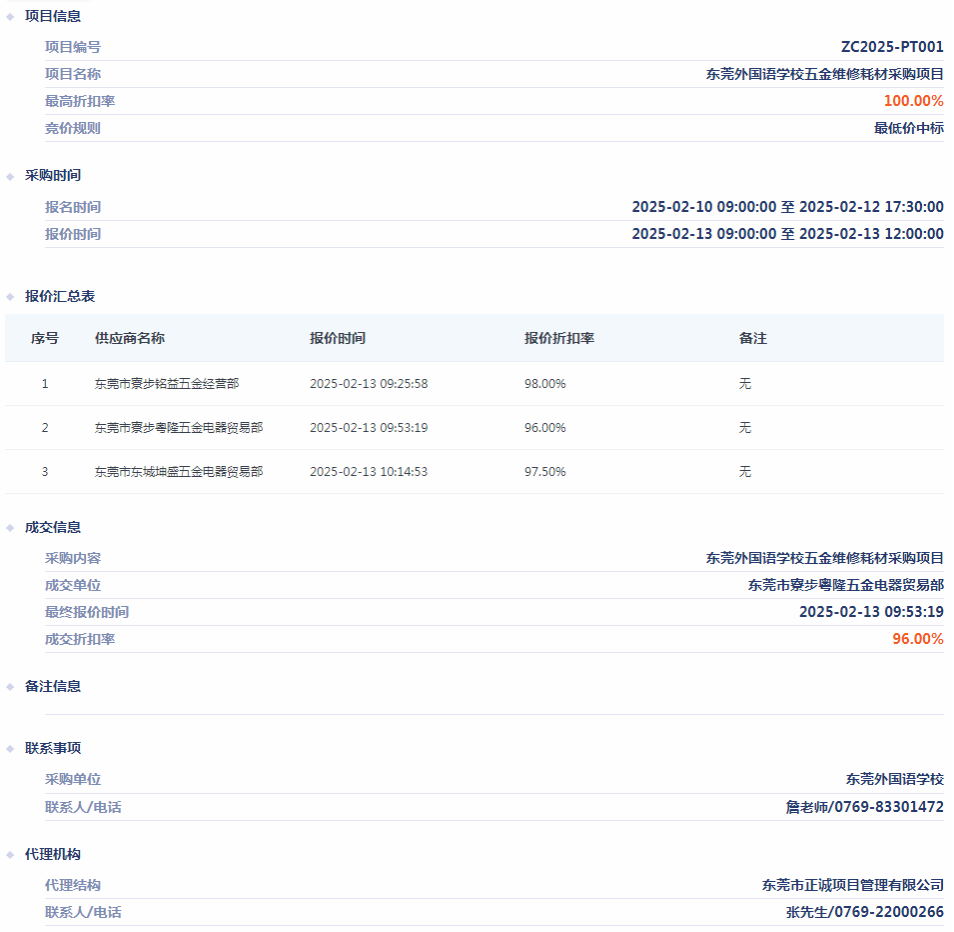The image size is (954, 932).
Task: Click the 报价折扣率 column header
Action: 559,338
